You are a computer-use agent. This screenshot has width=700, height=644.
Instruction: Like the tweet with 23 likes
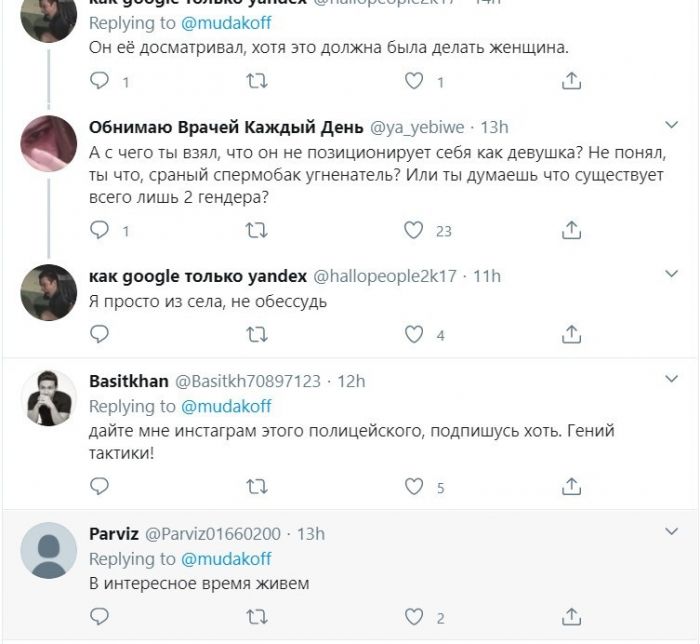point(414,230)
